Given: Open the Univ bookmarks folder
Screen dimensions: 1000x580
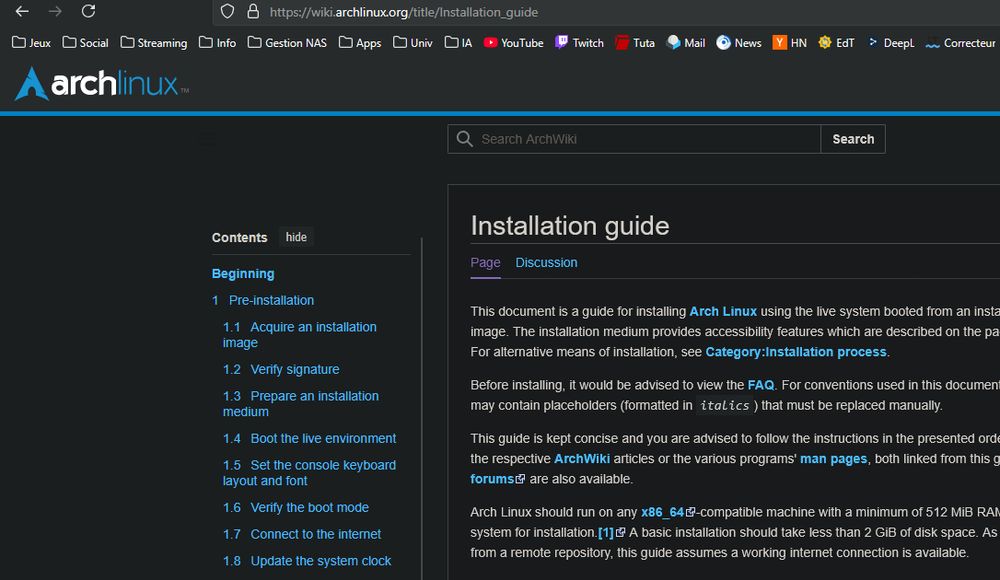Looking at the screenshot, I should [x=412, y=43].
